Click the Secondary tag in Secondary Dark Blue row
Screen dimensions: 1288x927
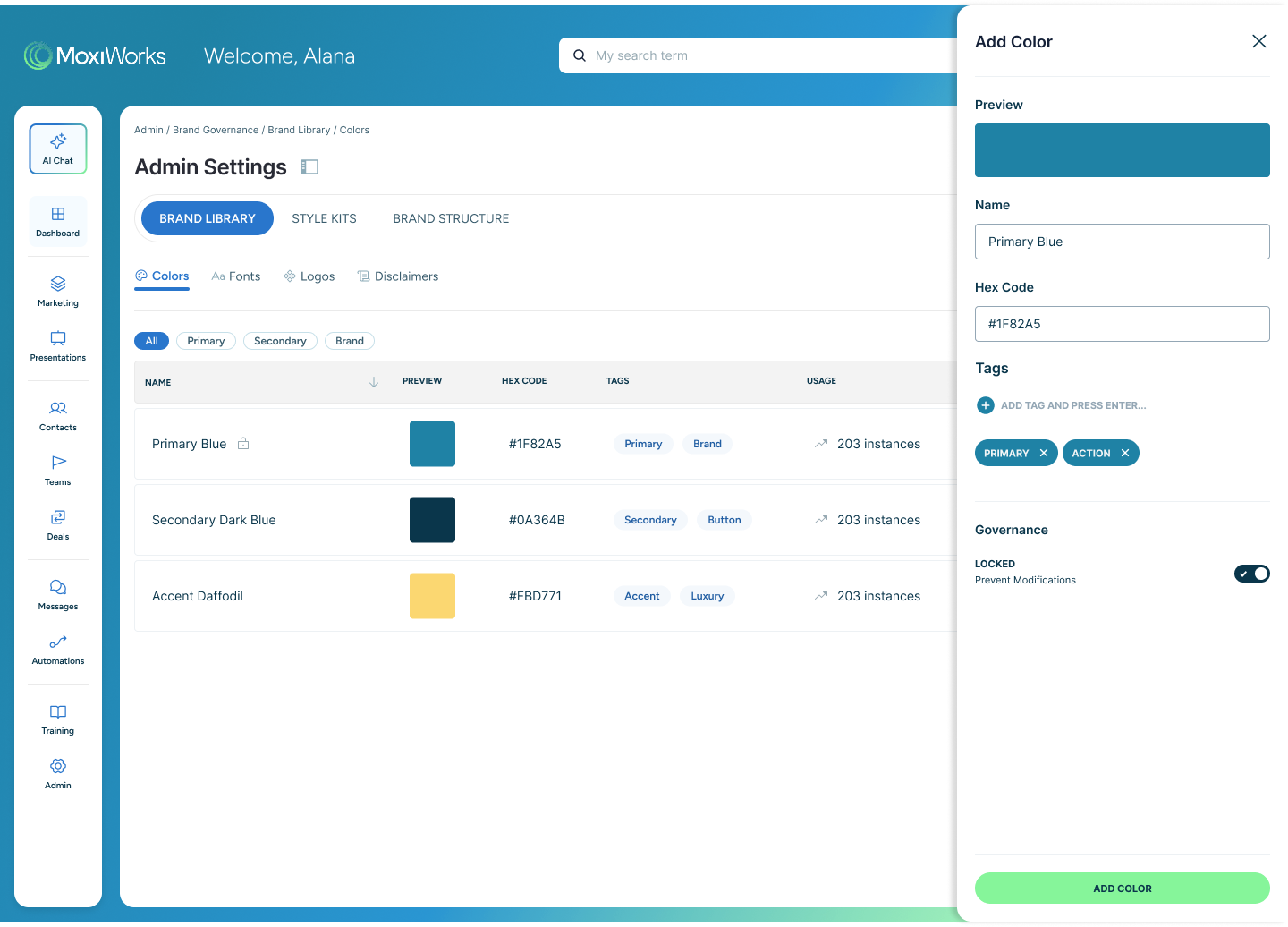click(x=650, y=520)
